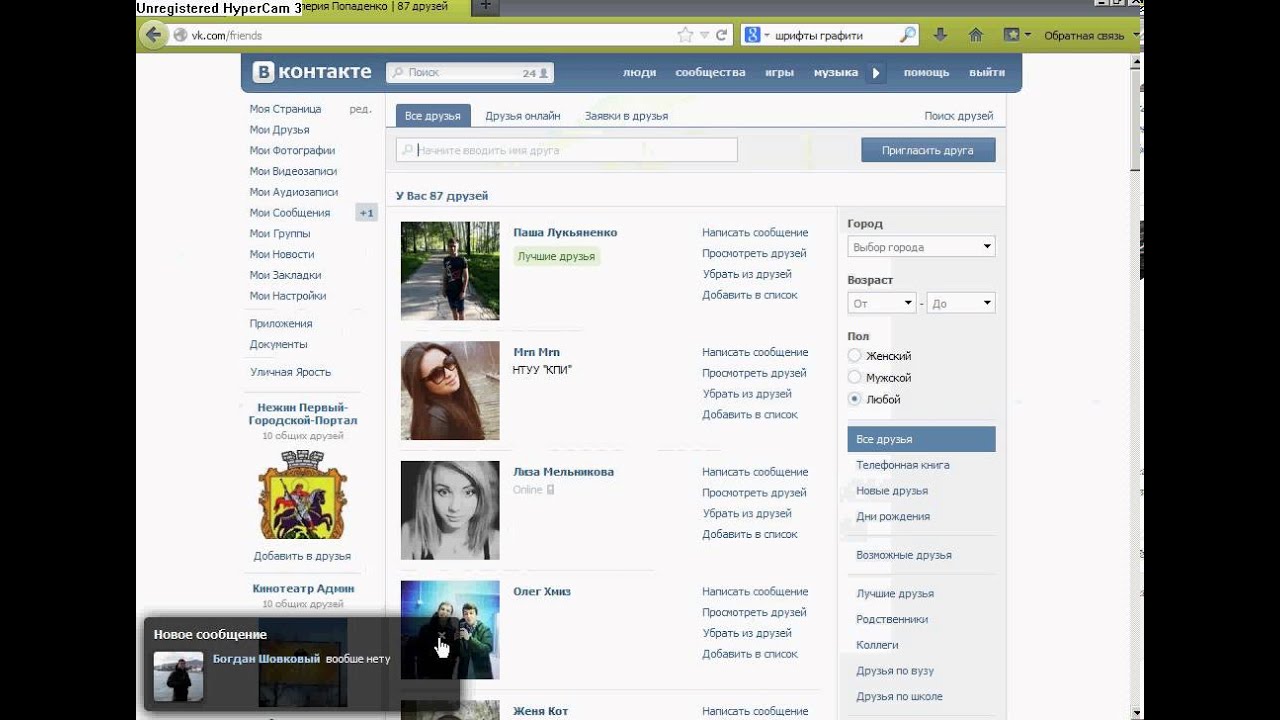1280x720 pixels.
Task: Open the люди header menu item
Action: pyautogui.click(x=639, y=72)
